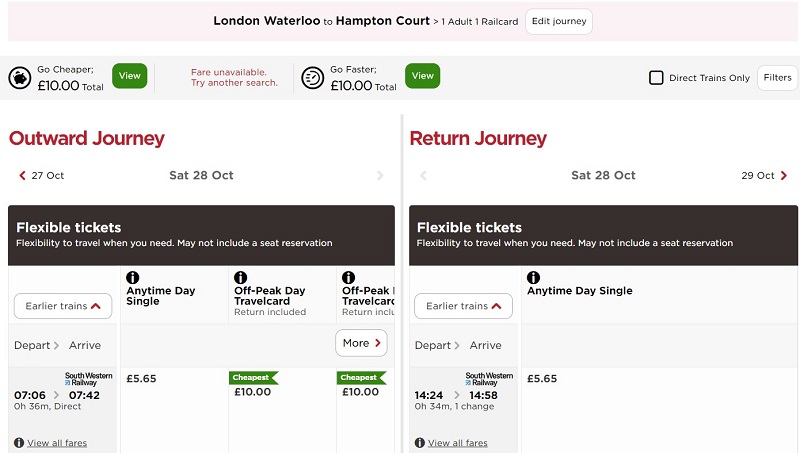Show More outward ticket types
Viewport: 800px width, 453px height.
[x=361, y=343]
